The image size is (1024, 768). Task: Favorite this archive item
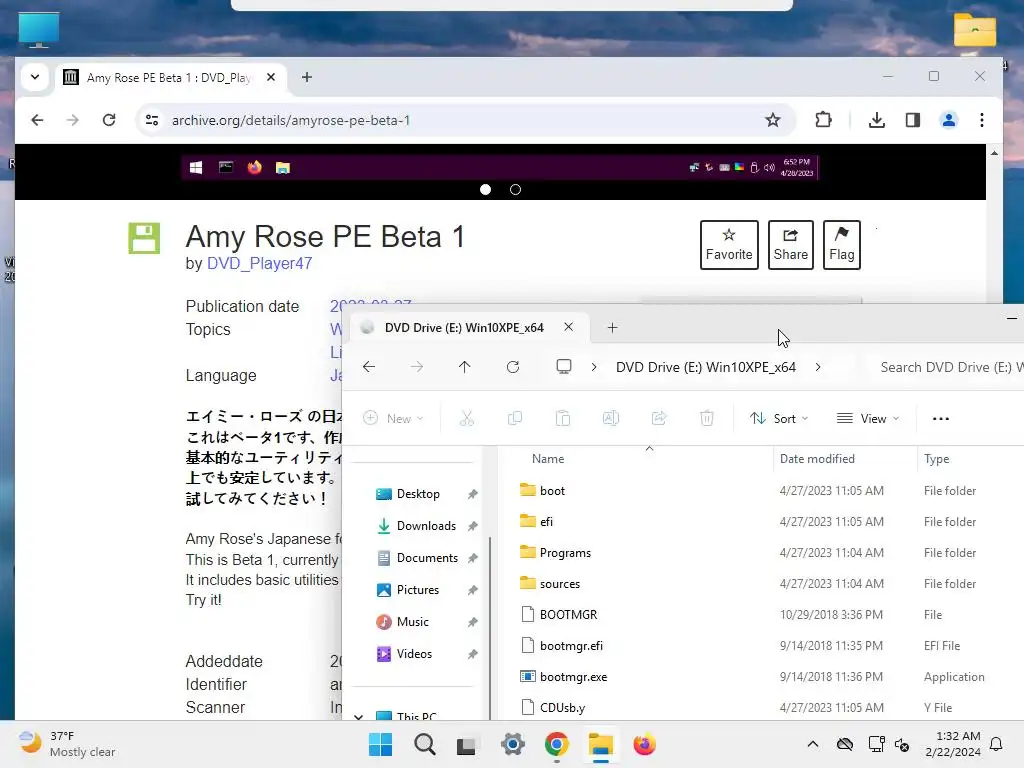point(729,245)
